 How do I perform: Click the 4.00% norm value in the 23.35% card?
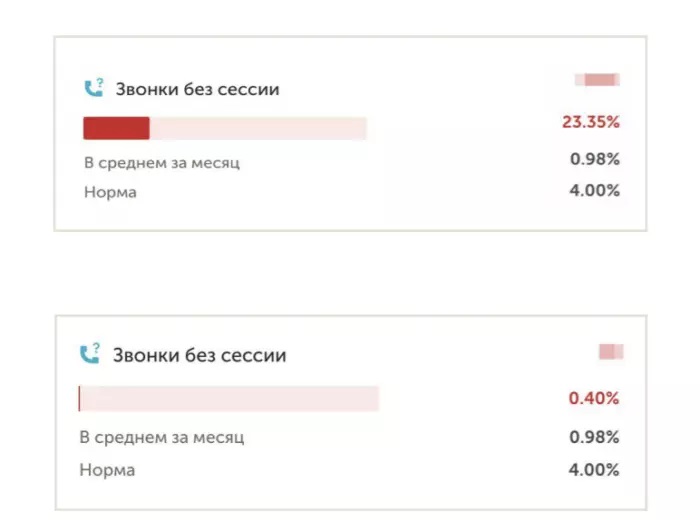(594, 190)
